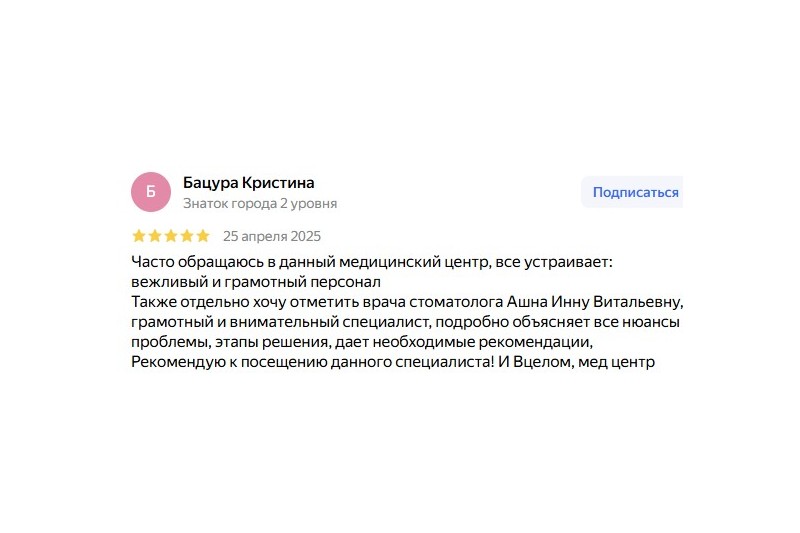Click the first yellow rating star
The height and width of the screenshot is (533, 800).
(x=139, y=236)
